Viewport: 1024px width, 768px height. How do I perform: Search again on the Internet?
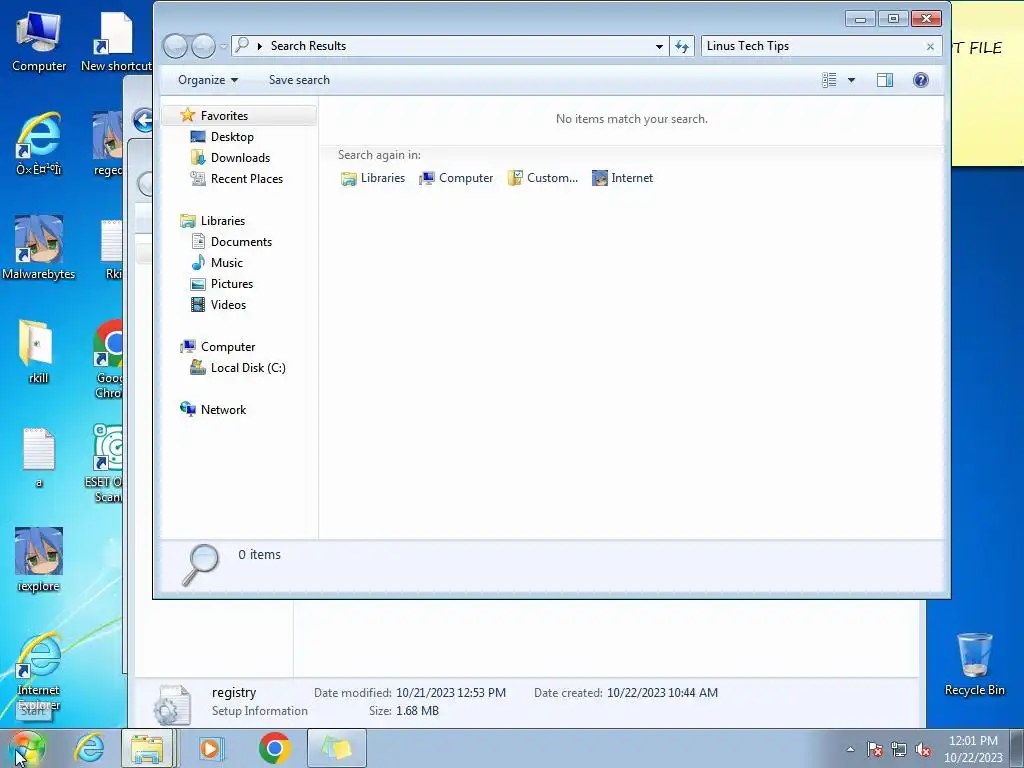coord(622,178)
